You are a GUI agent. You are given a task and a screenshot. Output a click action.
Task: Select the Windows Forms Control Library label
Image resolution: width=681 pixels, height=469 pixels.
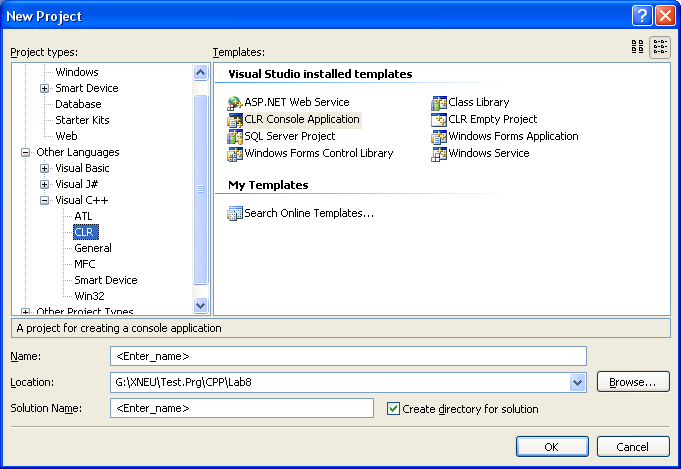319,153
